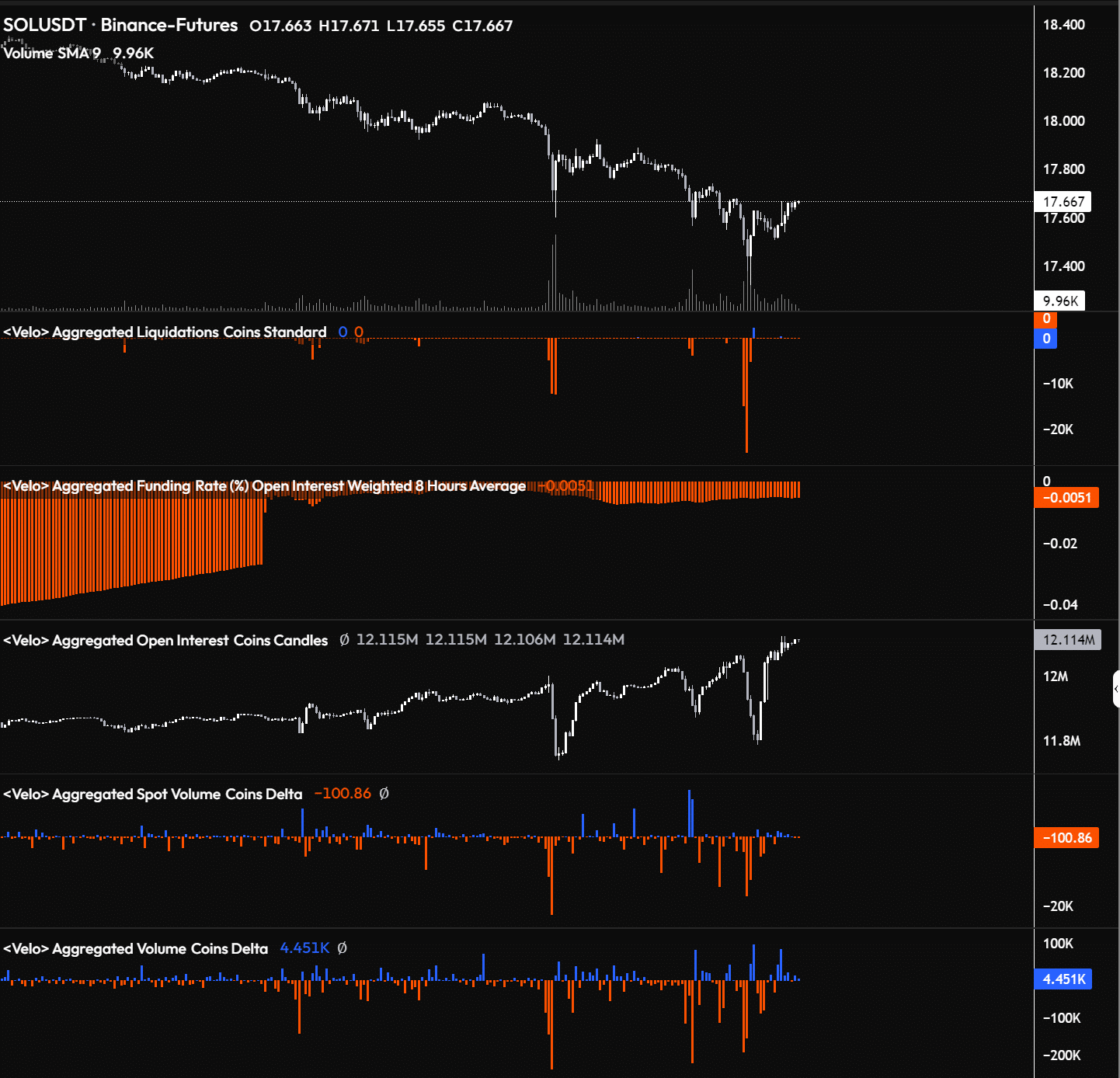The image size is (1120, 1078).
Task: Click the blue 4.451K volume delta label
Action: tap(1063, 979)
